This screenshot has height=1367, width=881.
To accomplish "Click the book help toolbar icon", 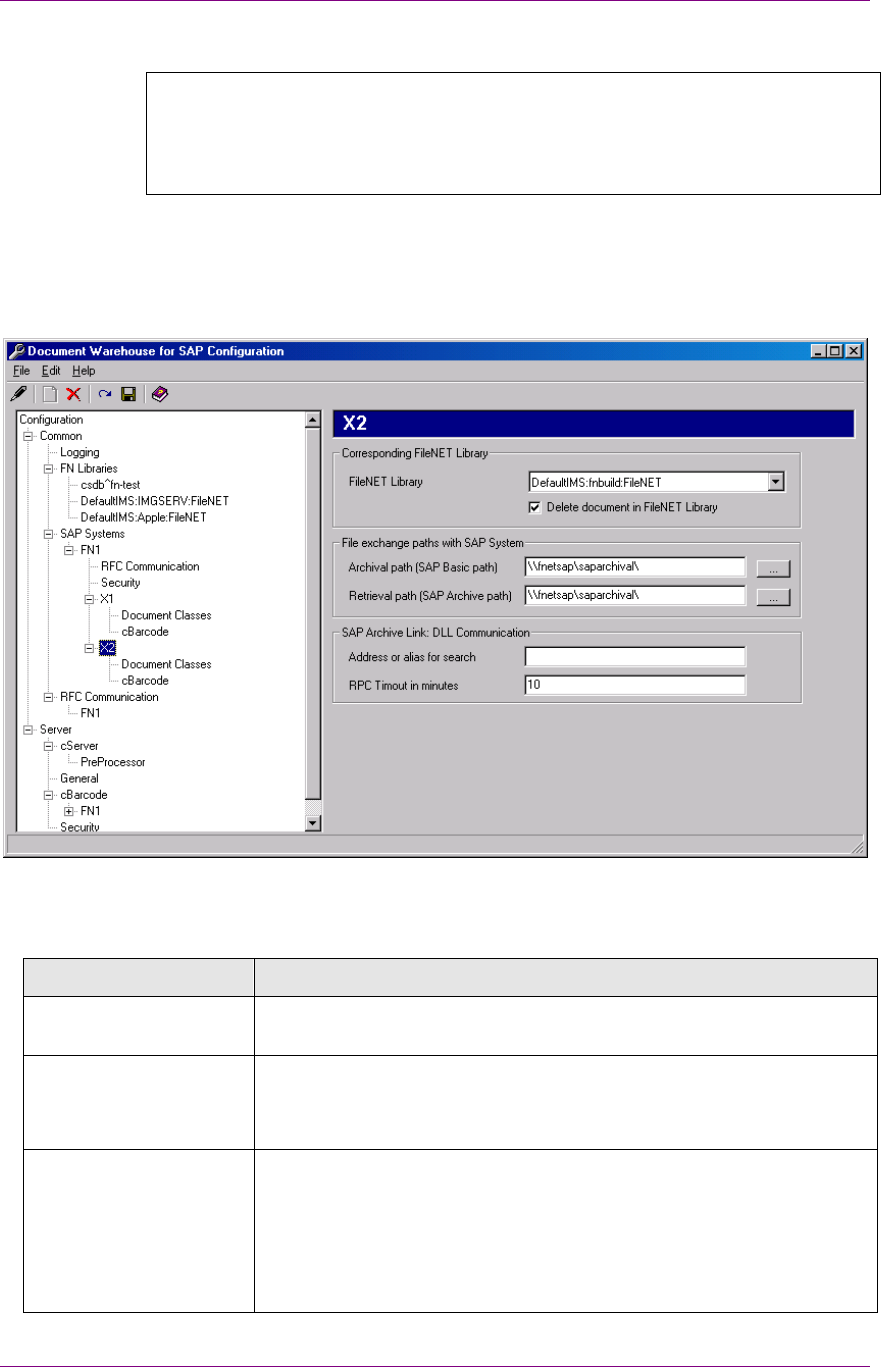I will (159, 394).
